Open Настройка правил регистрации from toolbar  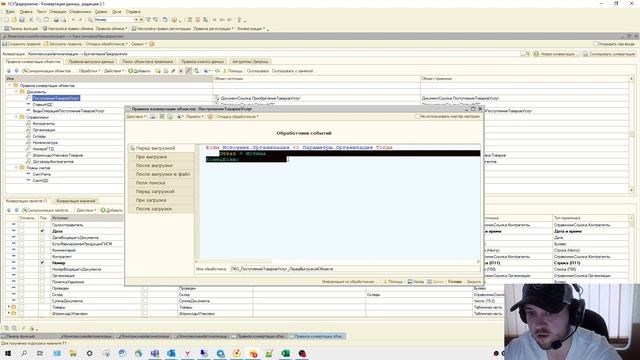[x=161, y=29]
